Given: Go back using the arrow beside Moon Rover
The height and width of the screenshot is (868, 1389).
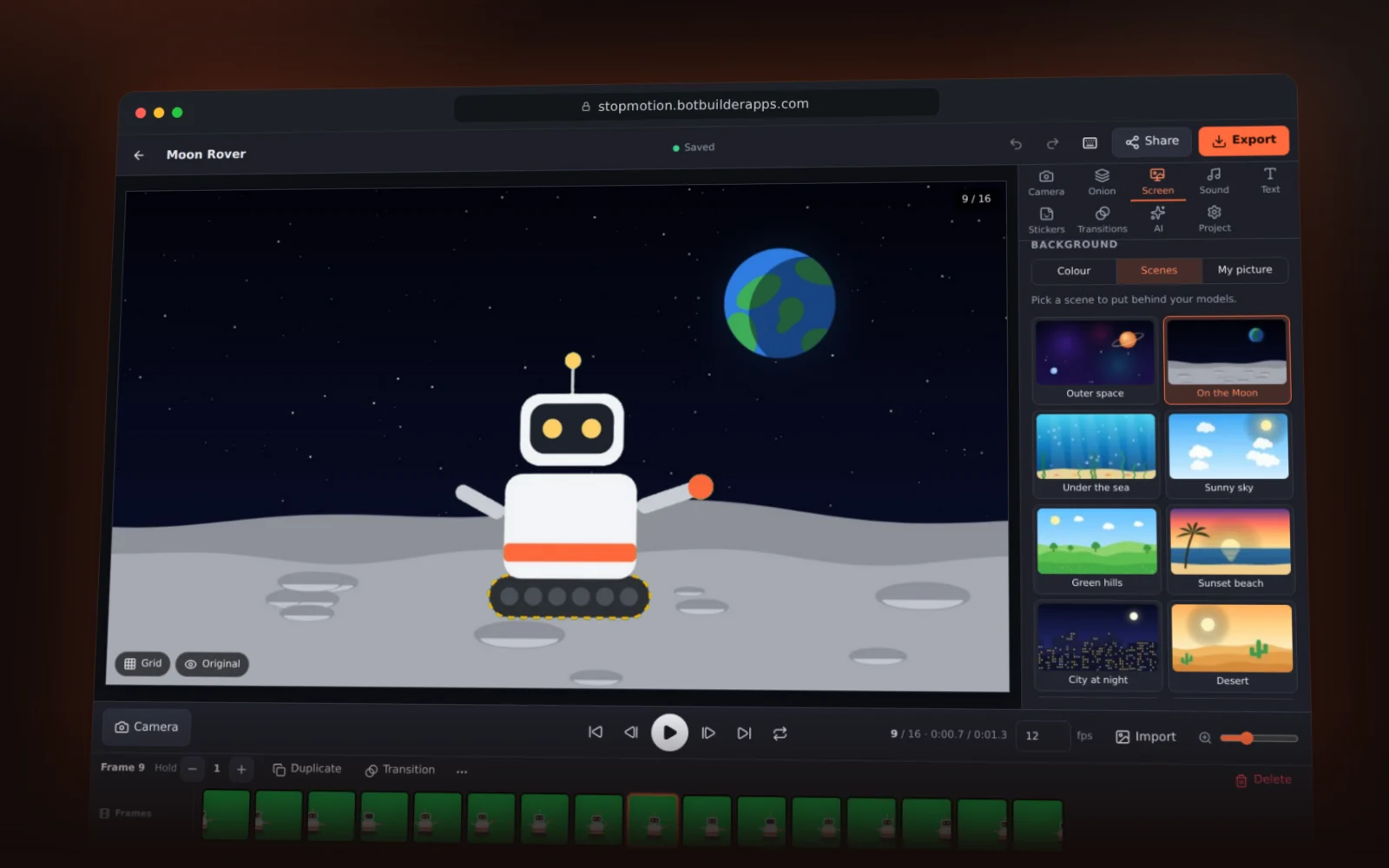Looking at the screenshot, I should (139, 155).
